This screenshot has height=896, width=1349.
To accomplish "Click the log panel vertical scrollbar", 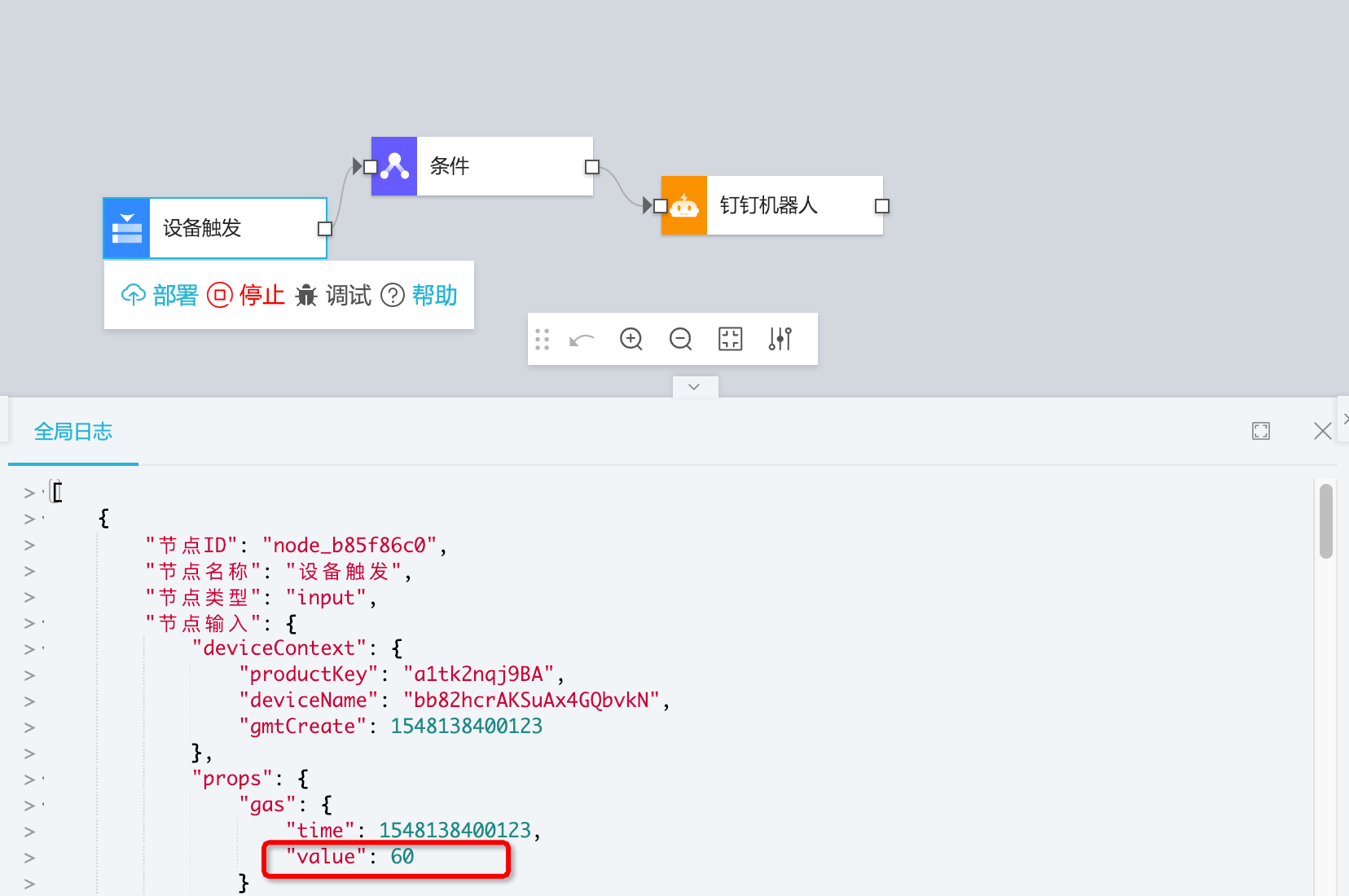I will coord(1326,521).
